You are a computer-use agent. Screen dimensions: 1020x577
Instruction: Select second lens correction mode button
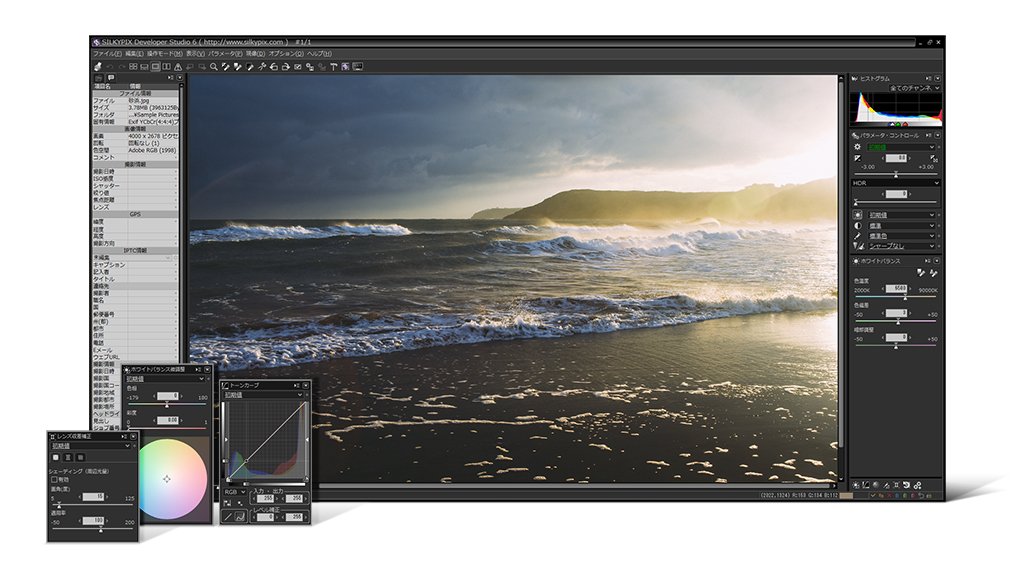coord(68,457)
